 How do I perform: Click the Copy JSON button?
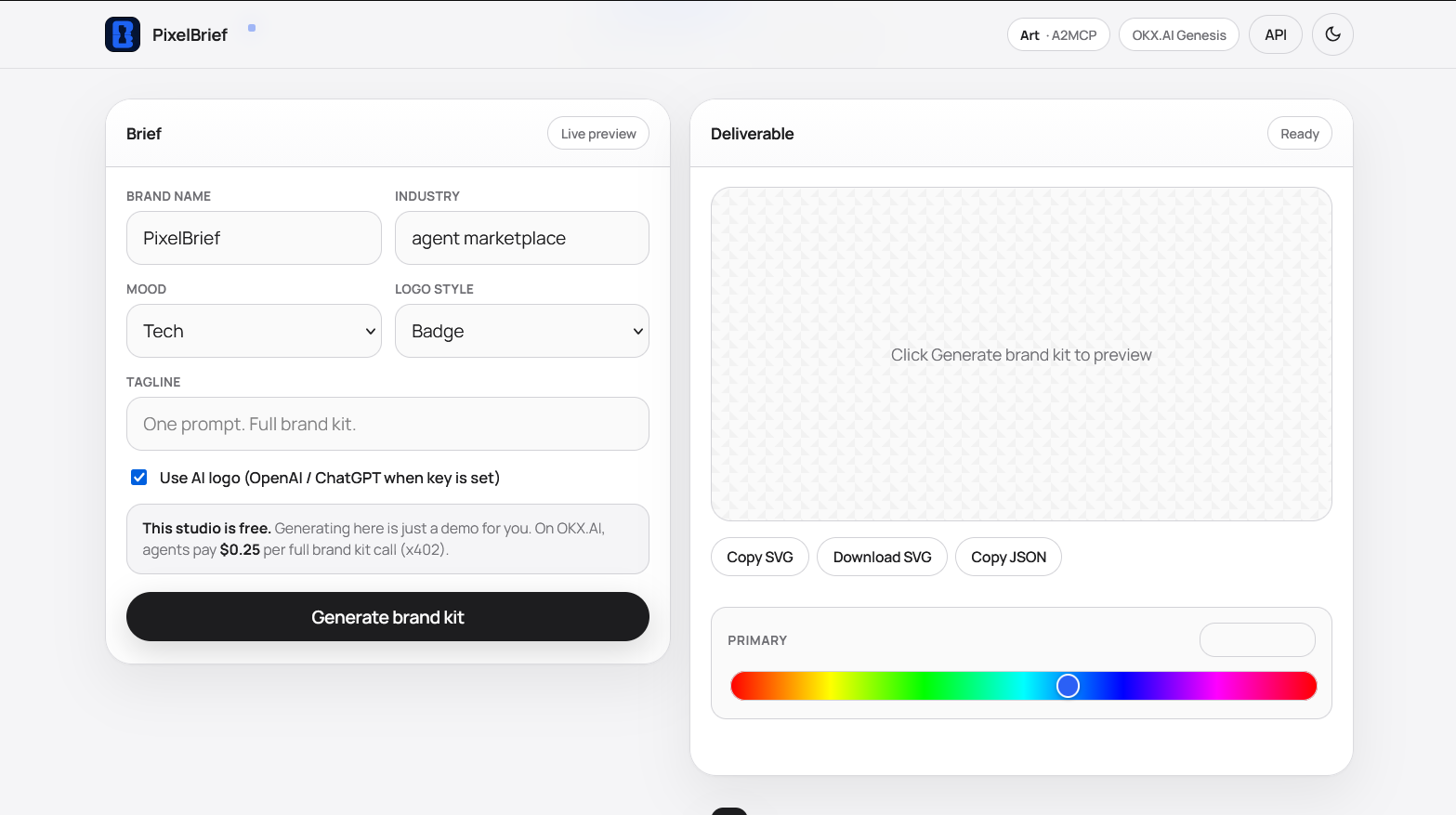point(1008,557)
